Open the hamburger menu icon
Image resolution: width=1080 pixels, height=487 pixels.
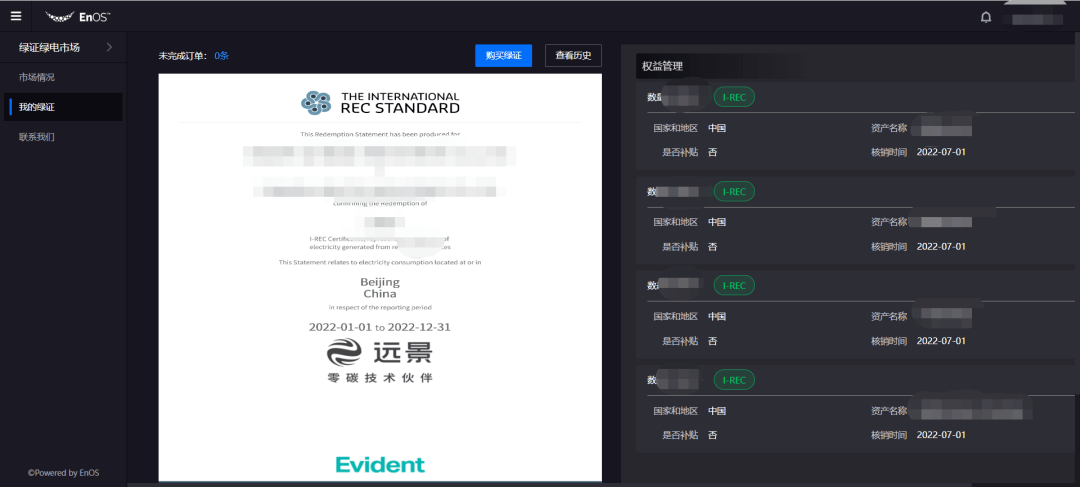tap(16, 17)
